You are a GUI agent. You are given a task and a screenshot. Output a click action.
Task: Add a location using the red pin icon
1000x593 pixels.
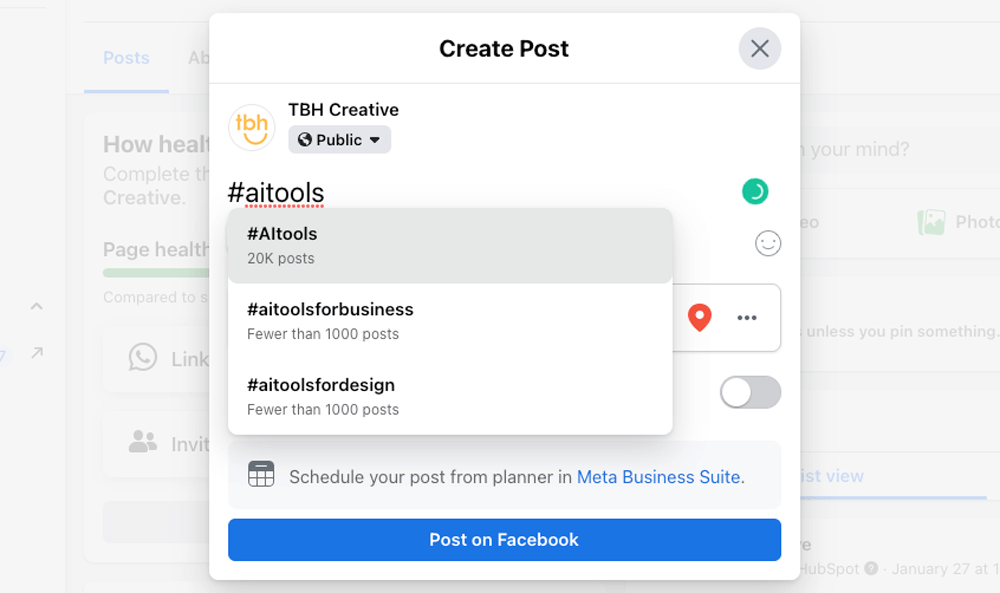click(700, 317)
